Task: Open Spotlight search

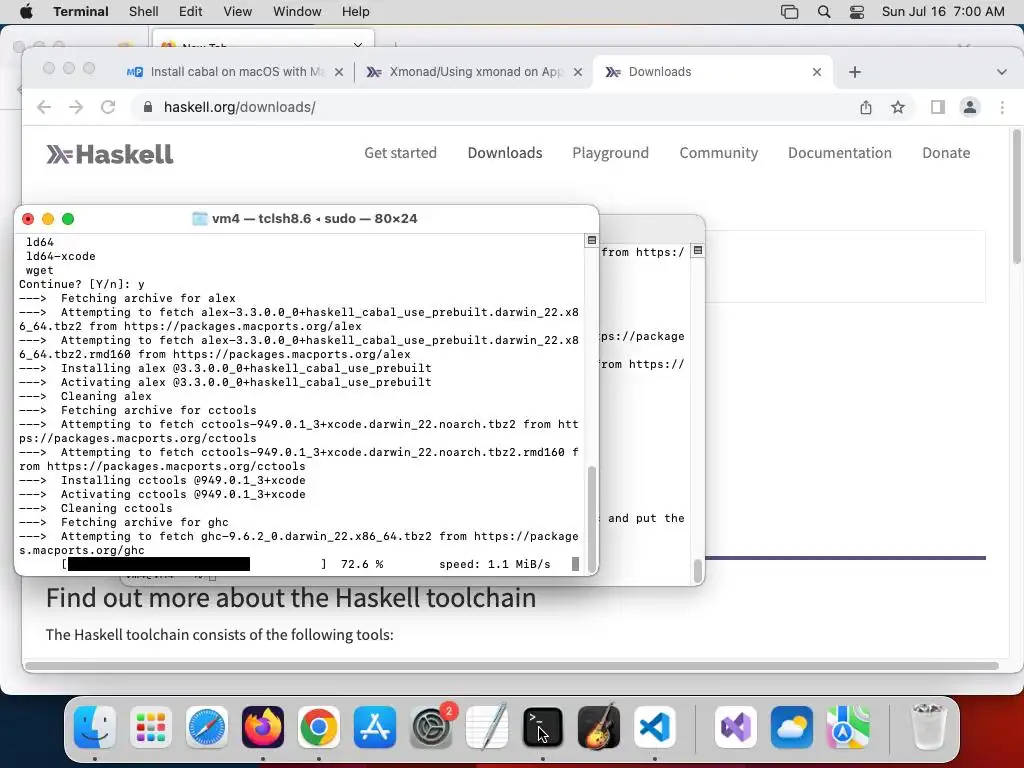Action: coord(824,12)
